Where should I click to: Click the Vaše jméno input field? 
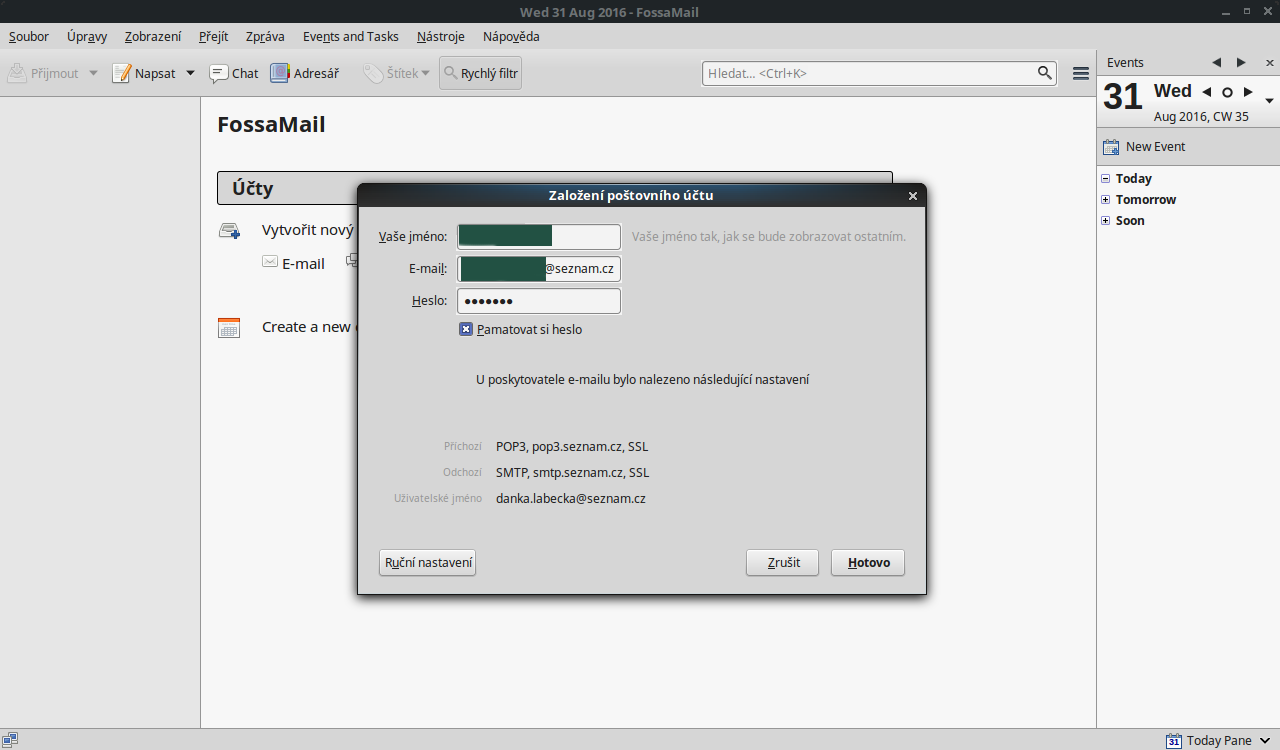coord(539,237)
